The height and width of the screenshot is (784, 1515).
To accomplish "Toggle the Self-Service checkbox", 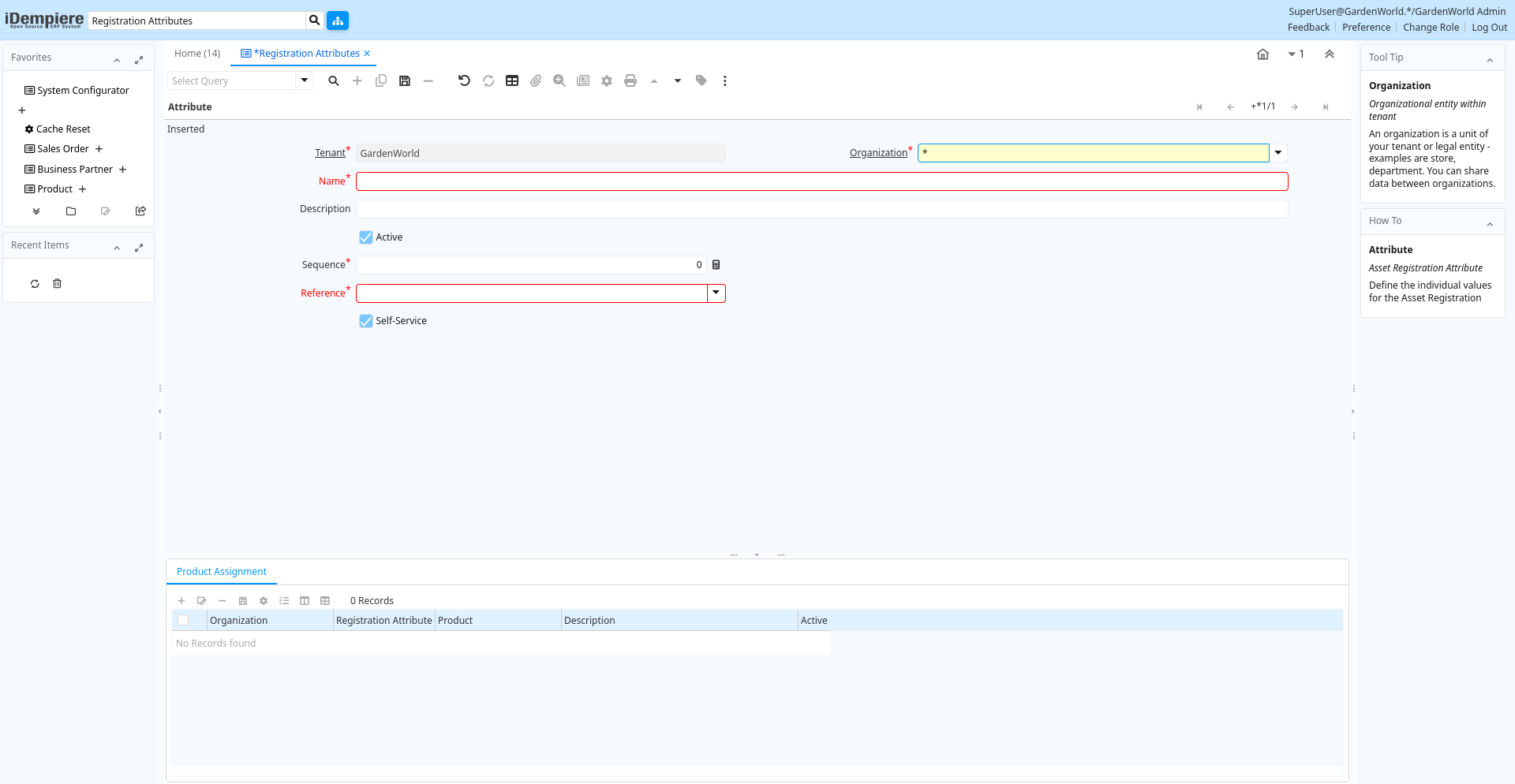I will (x=366, y=321).
